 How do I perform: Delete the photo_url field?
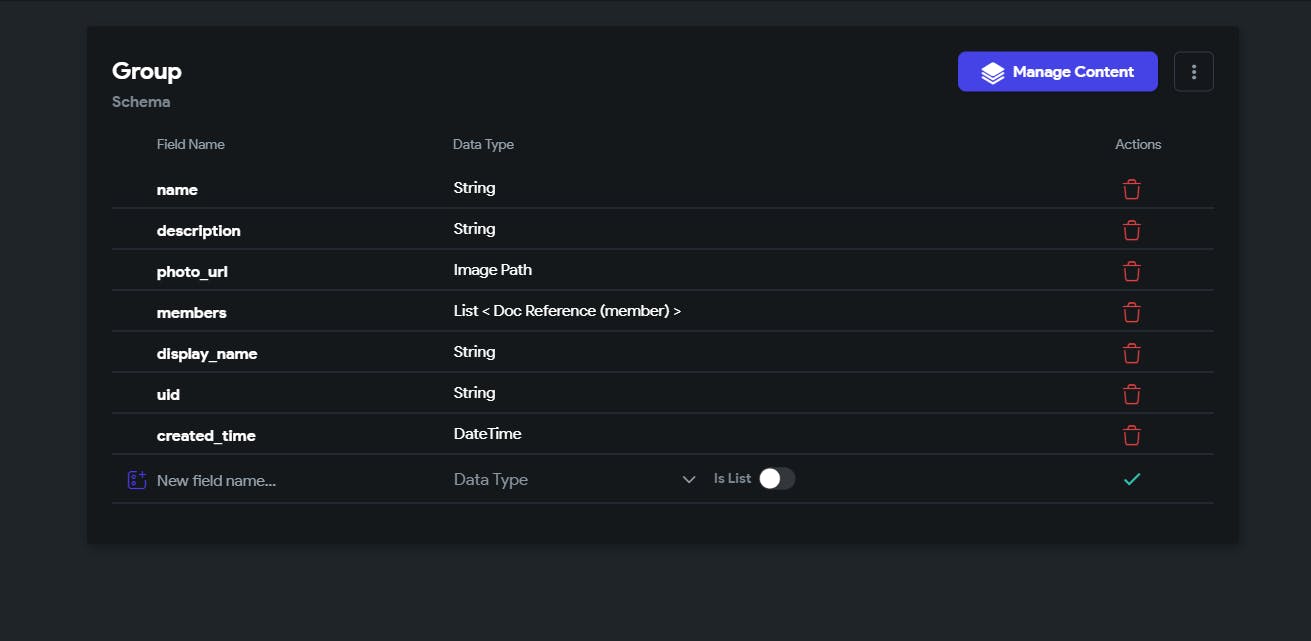[x=1131, y=271]
